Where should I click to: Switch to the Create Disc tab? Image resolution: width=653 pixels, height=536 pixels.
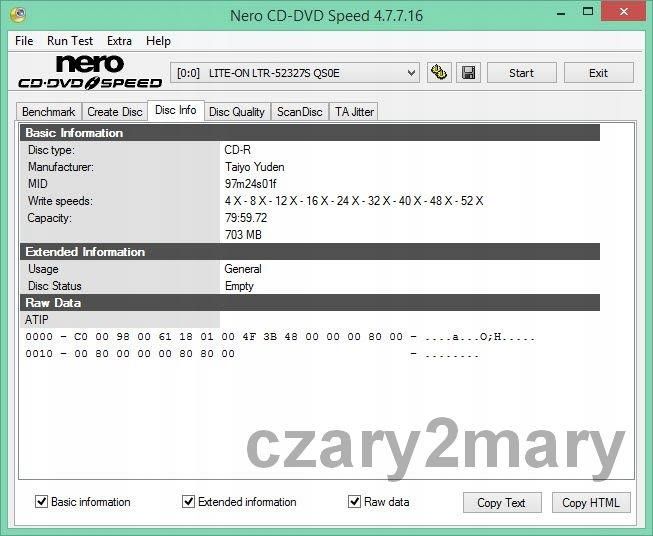(115, 112)
